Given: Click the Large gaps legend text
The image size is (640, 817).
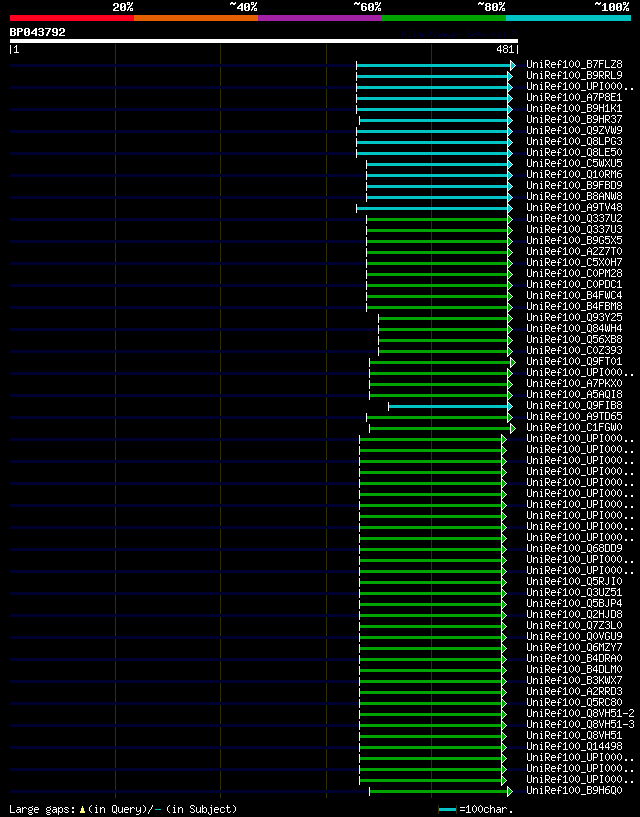Looking at the screenshot, I should (x=123, y=809).
